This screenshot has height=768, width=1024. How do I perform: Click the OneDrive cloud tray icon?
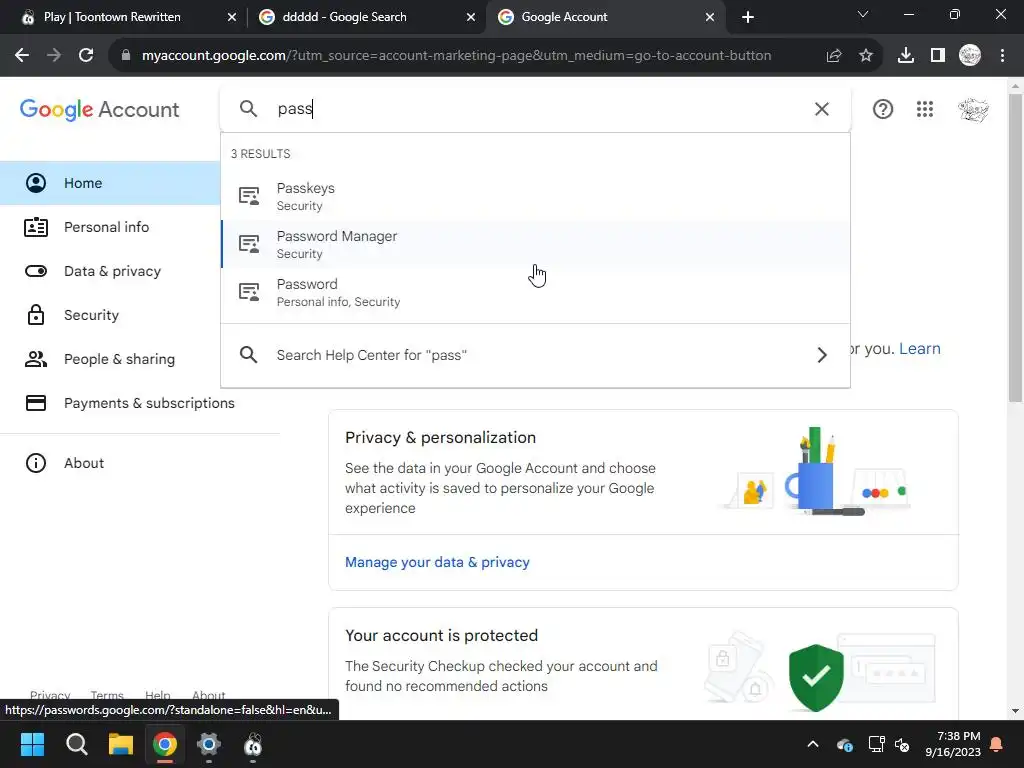(844, 744)
